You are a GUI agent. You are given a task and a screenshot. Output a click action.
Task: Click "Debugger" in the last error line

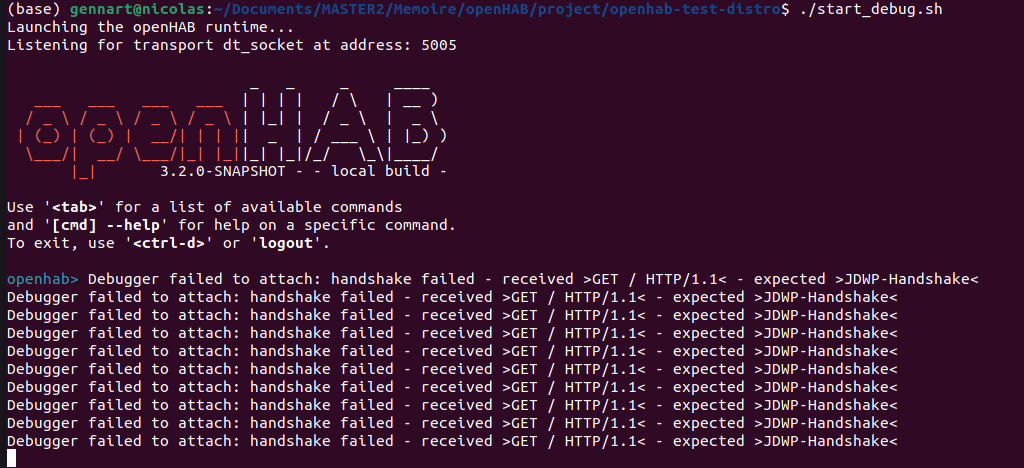pos(42,441)
